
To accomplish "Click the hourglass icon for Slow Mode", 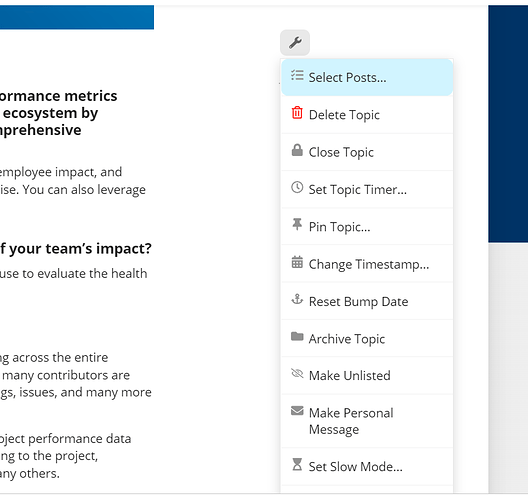I will (297, 464).
